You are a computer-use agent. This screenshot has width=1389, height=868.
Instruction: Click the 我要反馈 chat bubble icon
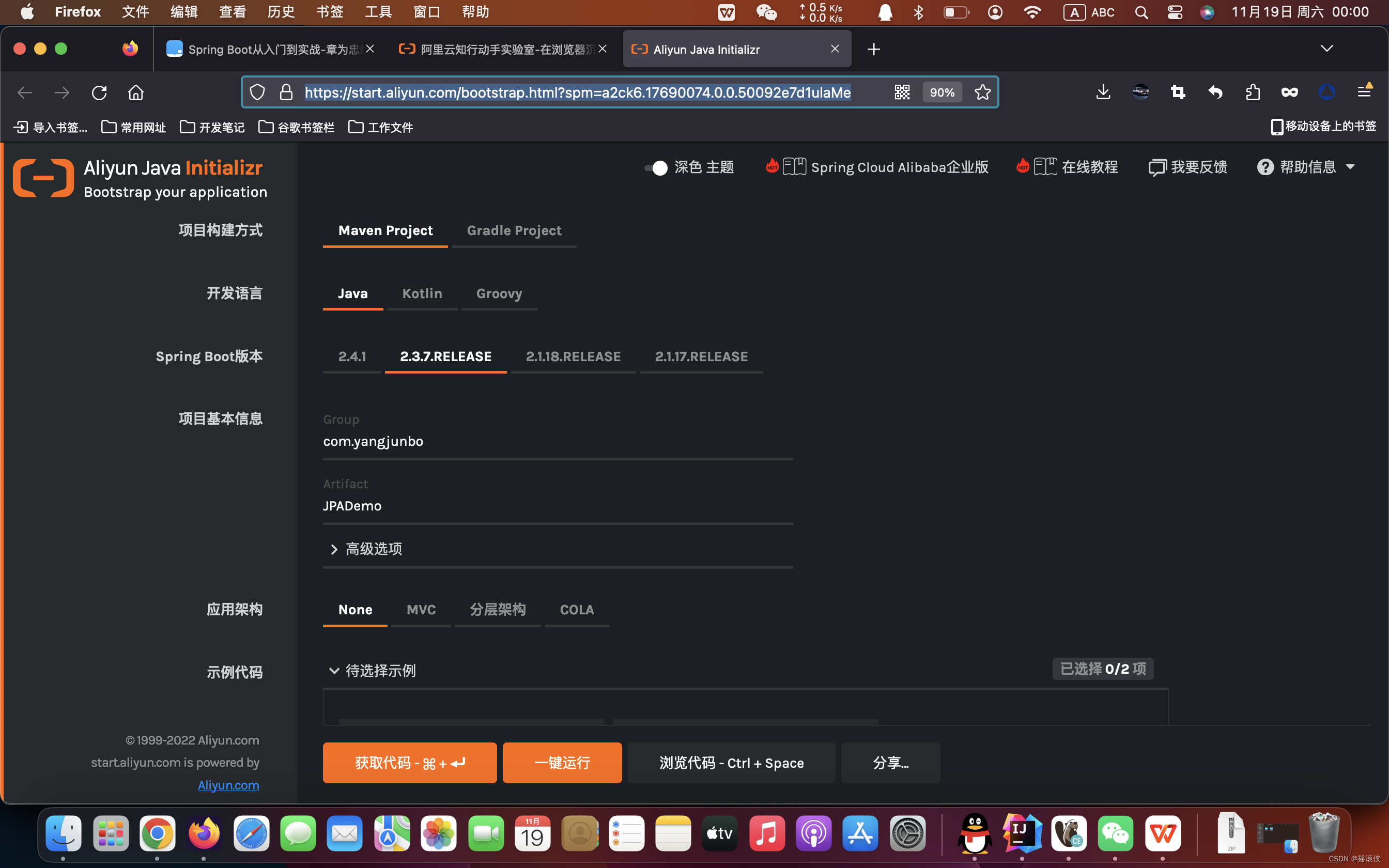pyautogui.click(x=1157, y=167)
